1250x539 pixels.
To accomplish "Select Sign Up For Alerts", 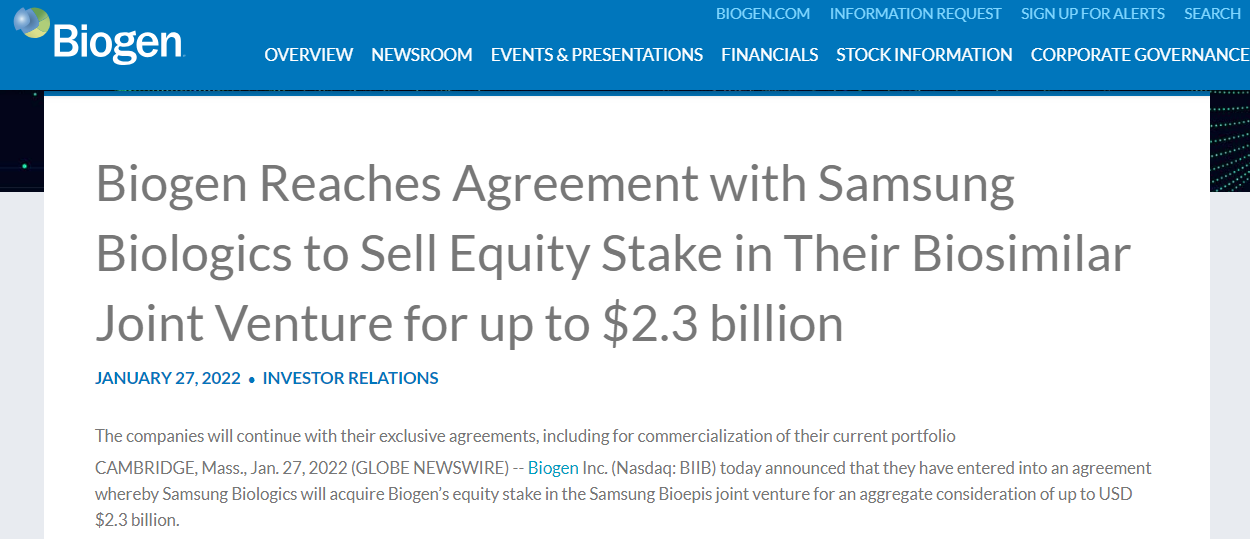I will (1092, 14).
